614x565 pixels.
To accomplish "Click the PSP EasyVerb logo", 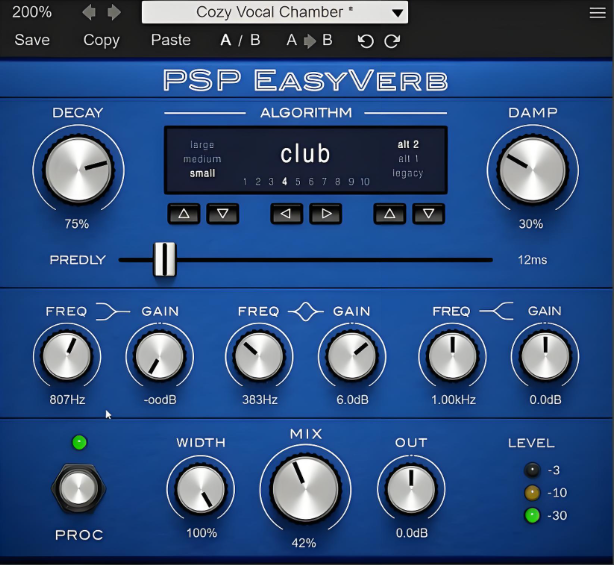I will pyautogui.click(x=305, y=81).
